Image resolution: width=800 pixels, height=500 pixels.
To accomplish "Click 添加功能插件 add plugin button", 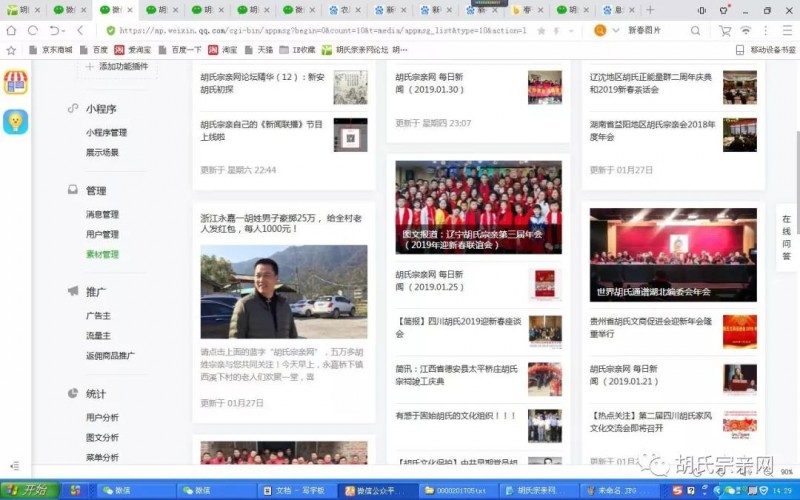I will point(118,67).
